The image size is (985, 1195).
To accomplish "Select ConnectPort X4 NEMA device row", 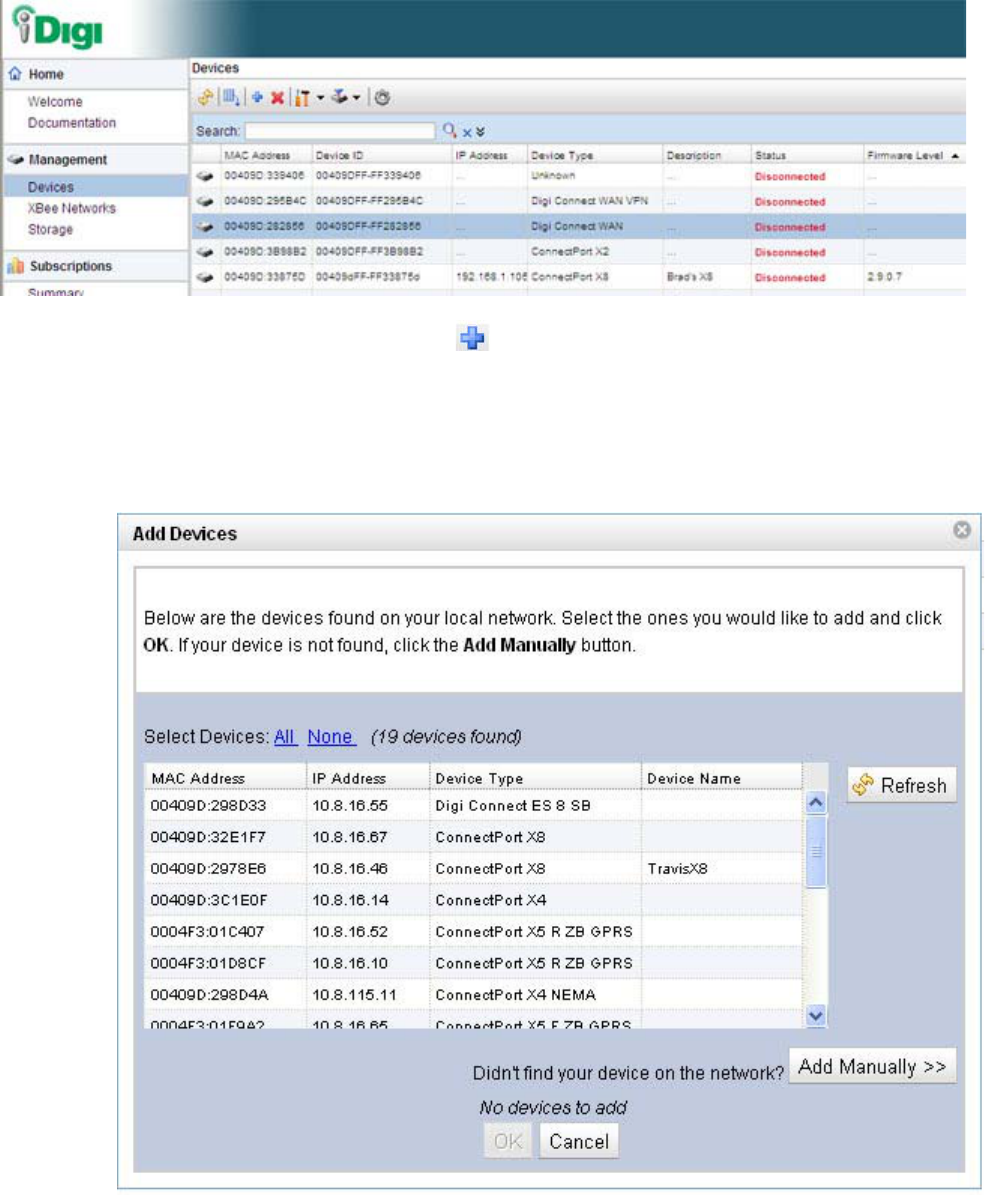I will (x=473, y=995).
